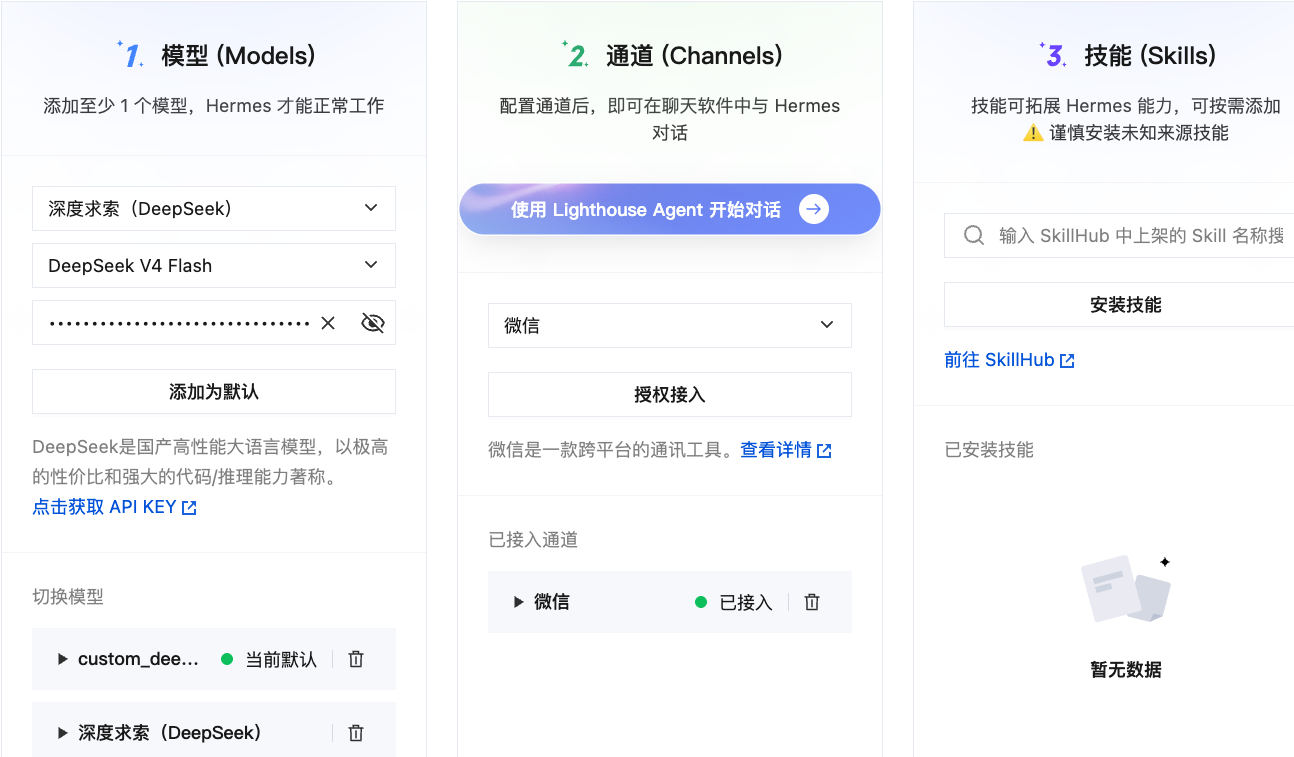Click the 已安装技能 section label
The height and width of the screenshot is (757, 1294).
pyautogui.click(x=989, y=450)
